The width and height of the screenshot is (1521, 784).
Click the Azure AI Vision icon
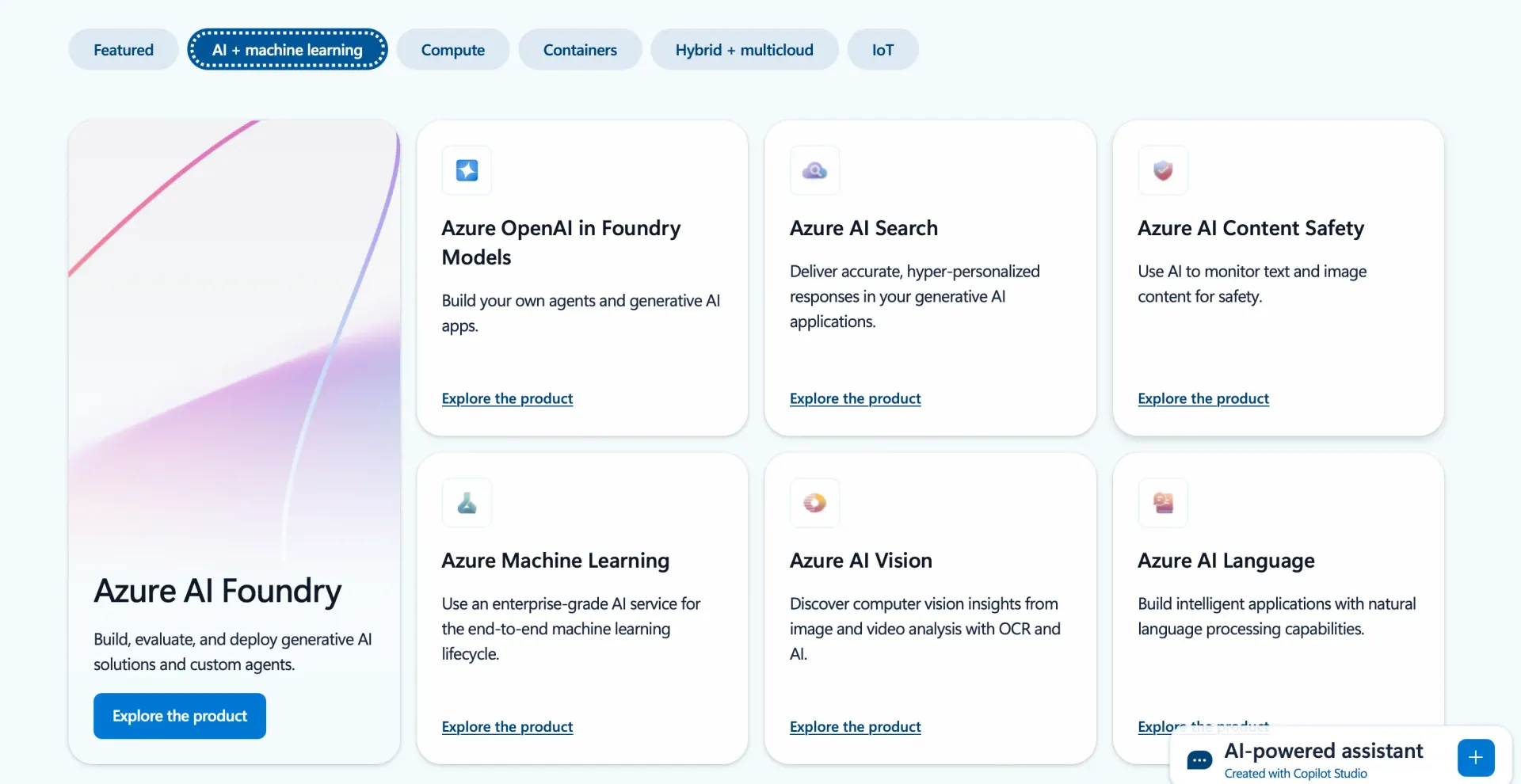[x=814, y=503]
